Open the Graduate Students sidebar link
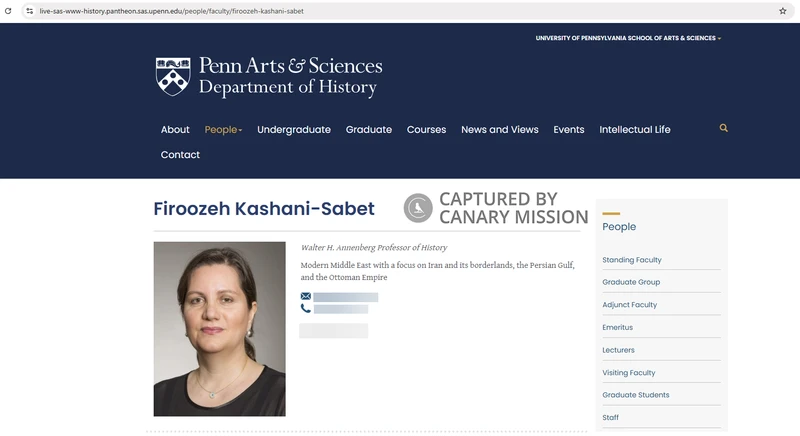 coord(635,395)
